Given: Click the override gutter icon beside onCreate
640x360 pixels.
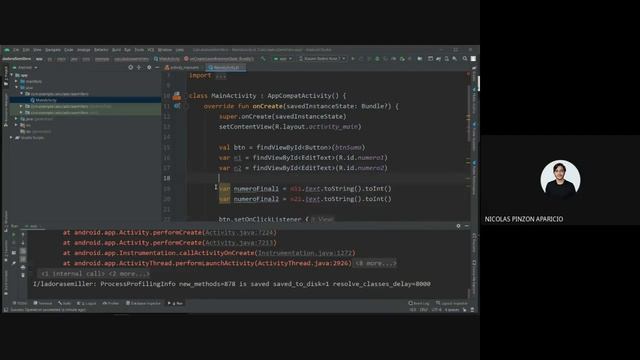Looking at the screenshot, I should [177, 106].
